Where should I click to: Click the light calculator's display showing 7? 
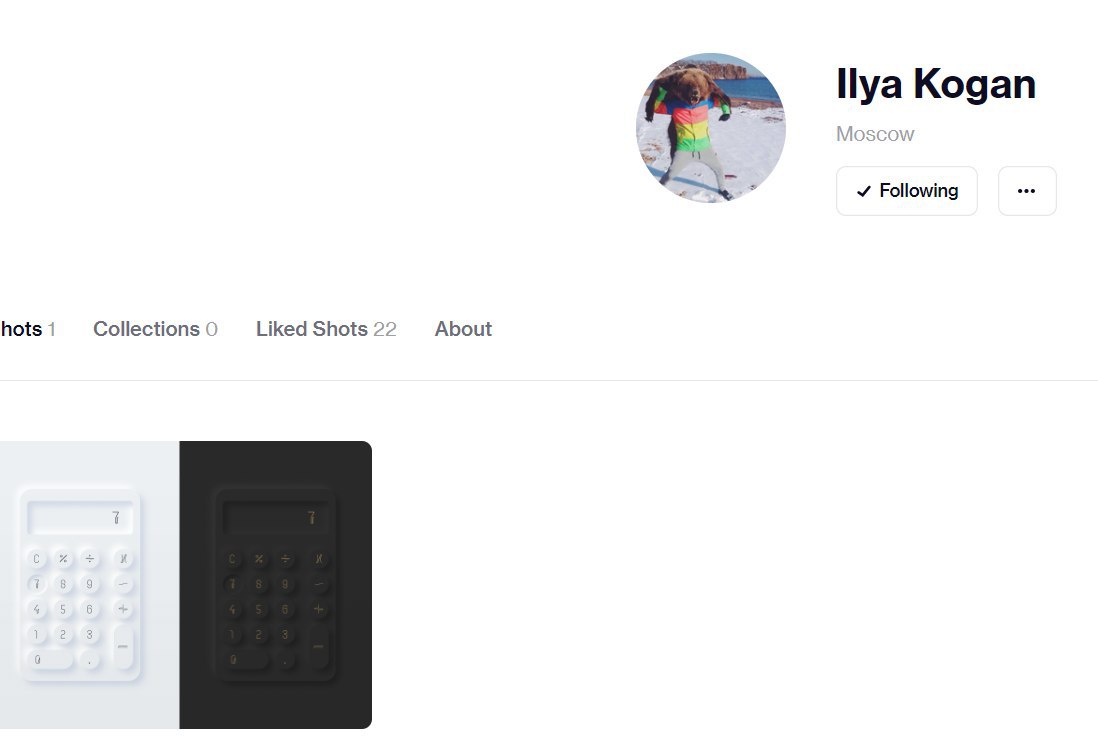click(x=80, y=518)
